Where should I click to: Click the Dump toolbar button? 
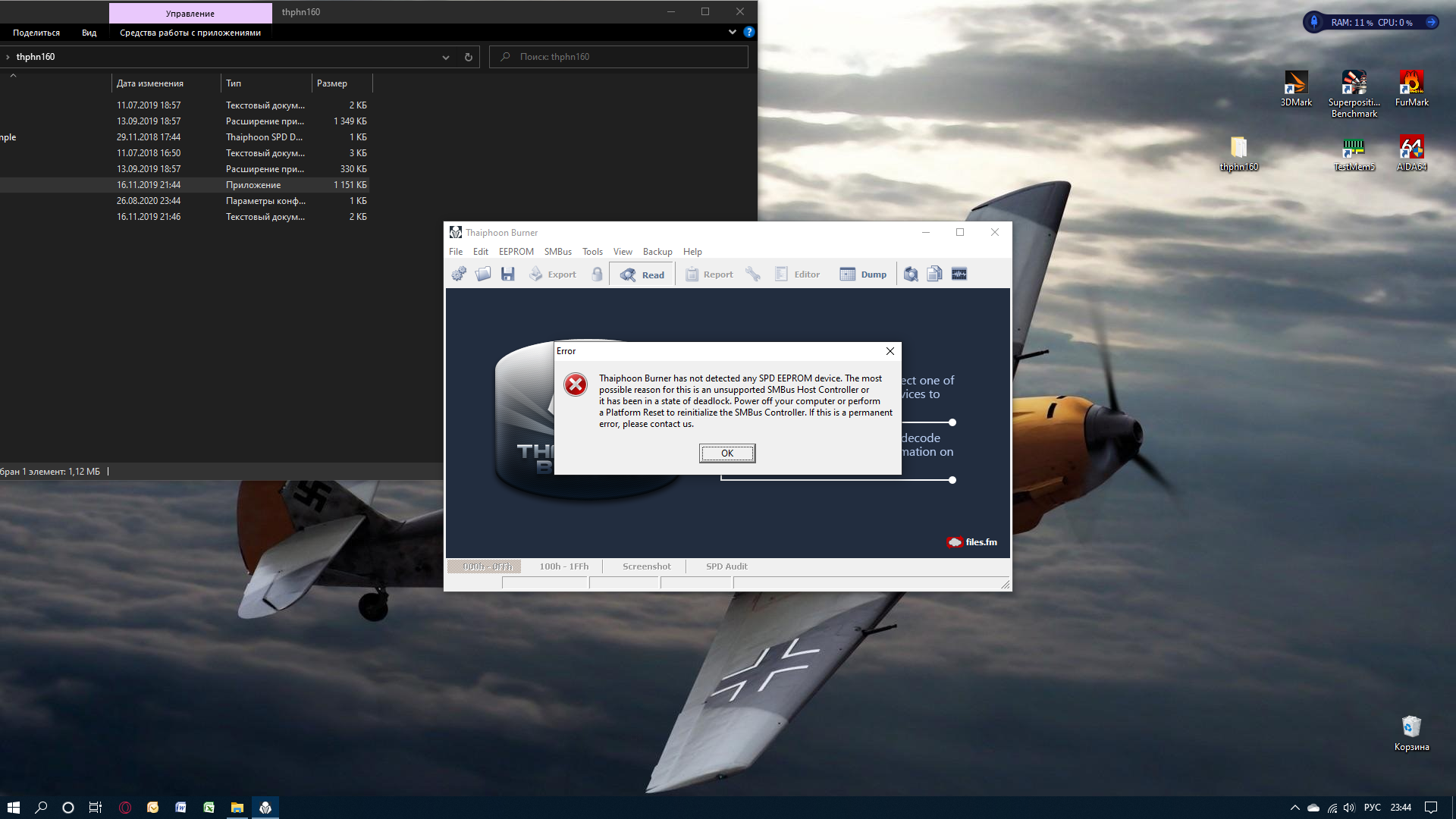863,275
